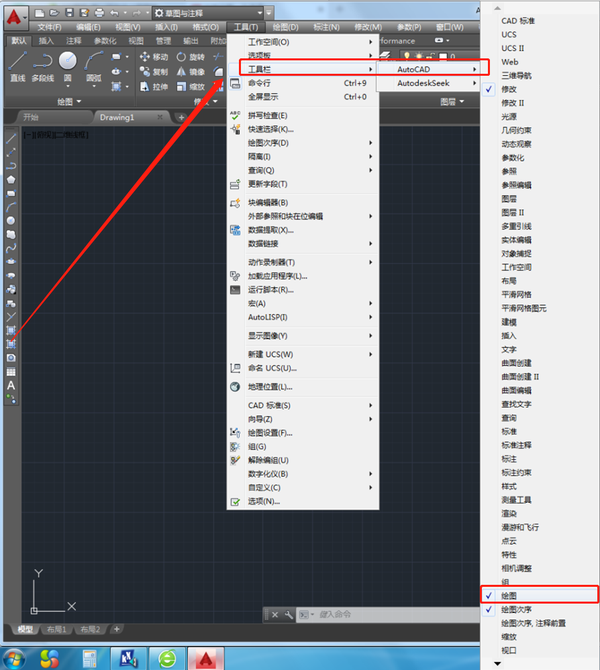Open the workspace dropdown 草图与注释
600x670 pixels.
click(x=210, y=12)
